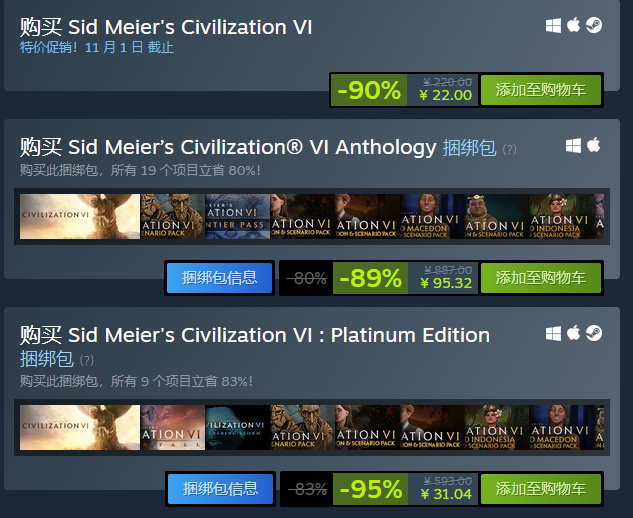Open 捆绑包信息 for the Platinum Edition
This screenshot has height=518, width=633.
pyautogui.click(x=220, y=489)
